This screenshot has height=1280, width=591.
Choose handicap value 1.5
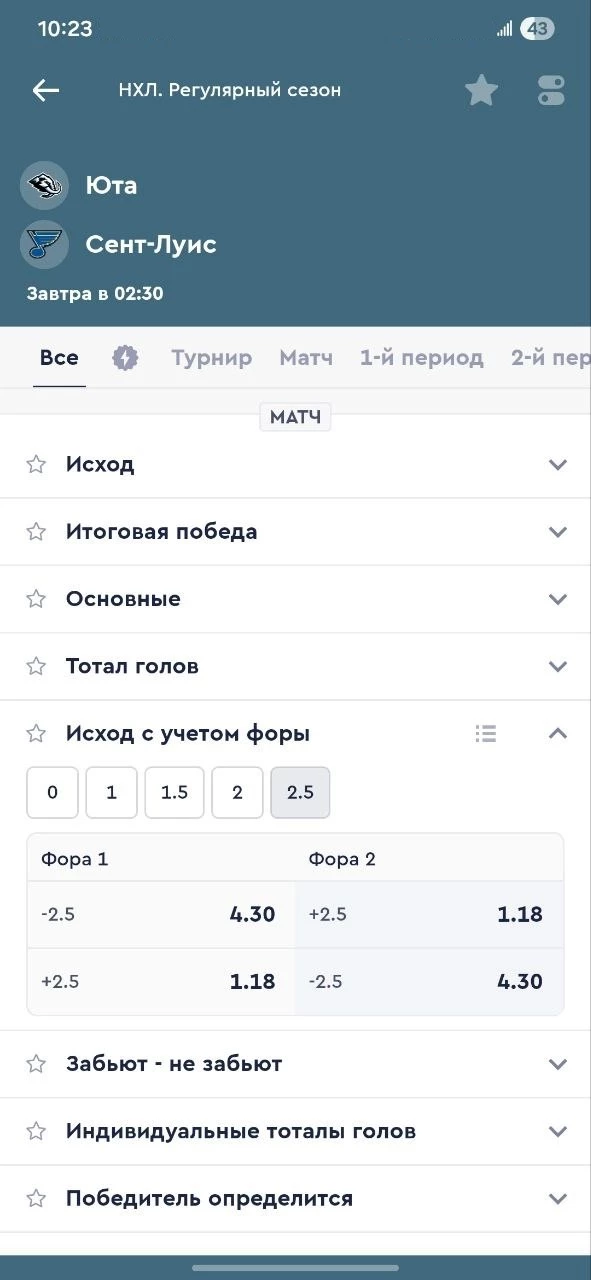tap(174, 792)
